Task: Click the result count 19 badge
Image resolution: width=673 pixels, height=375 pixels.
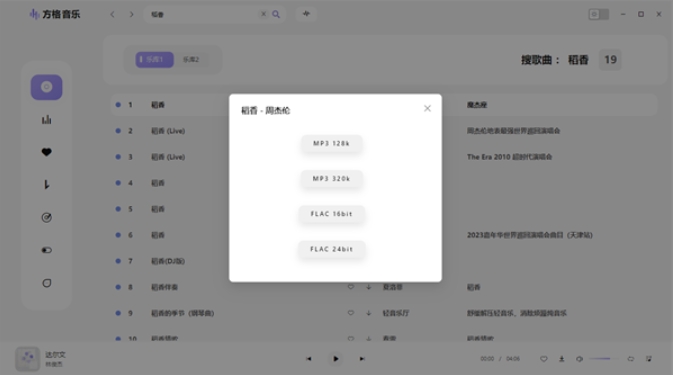Action: [610, 60]
